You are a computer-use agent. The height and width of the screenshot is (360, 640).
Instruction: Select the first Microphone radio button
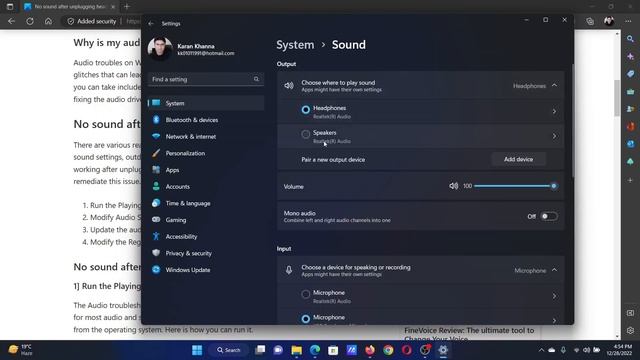click(305, 294)
